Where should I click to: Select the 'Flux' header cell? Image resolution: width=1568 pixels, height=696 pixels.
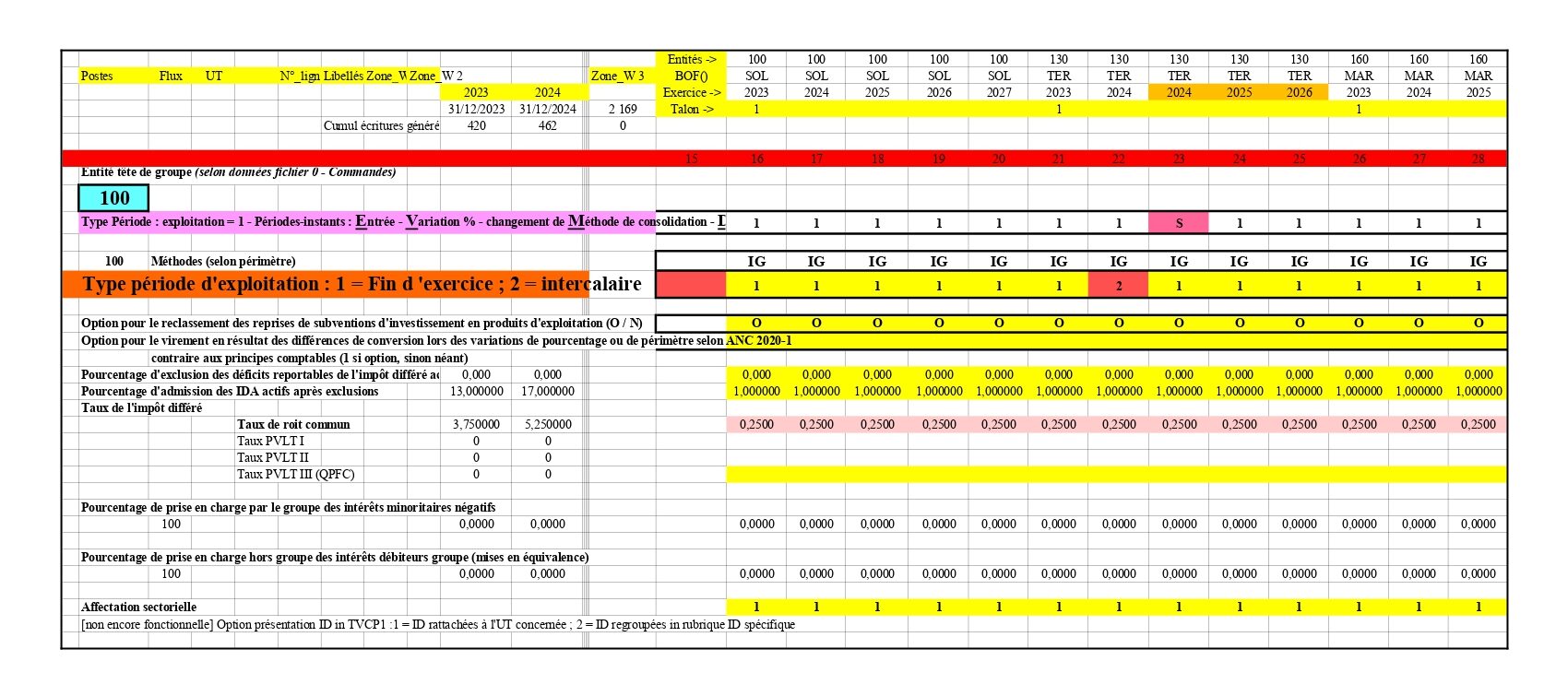pos(171,76)
